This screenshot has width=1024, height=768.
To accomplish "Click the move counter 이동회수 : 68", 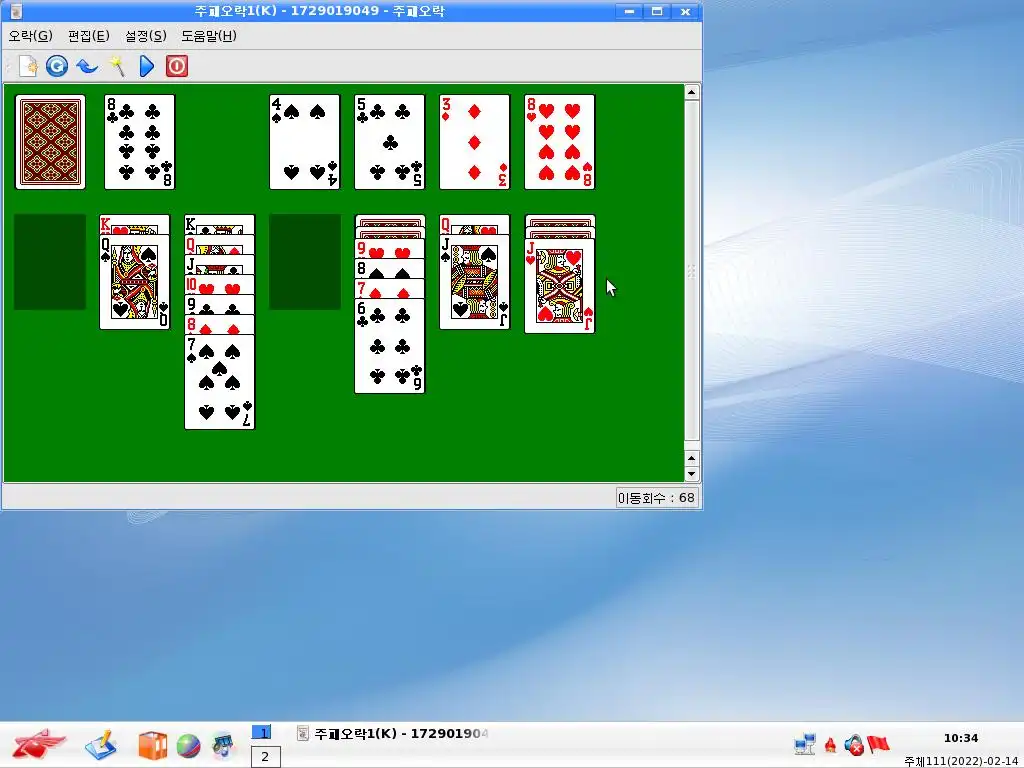I will (656, 498).
